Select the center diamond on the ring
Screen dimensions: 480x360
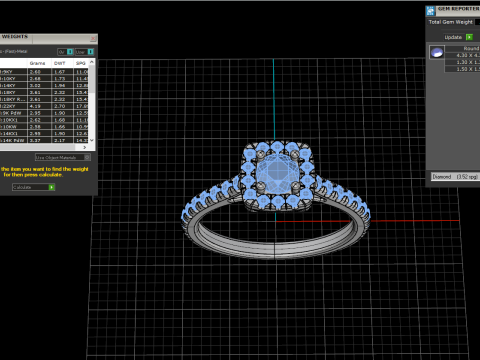(277, 172)
